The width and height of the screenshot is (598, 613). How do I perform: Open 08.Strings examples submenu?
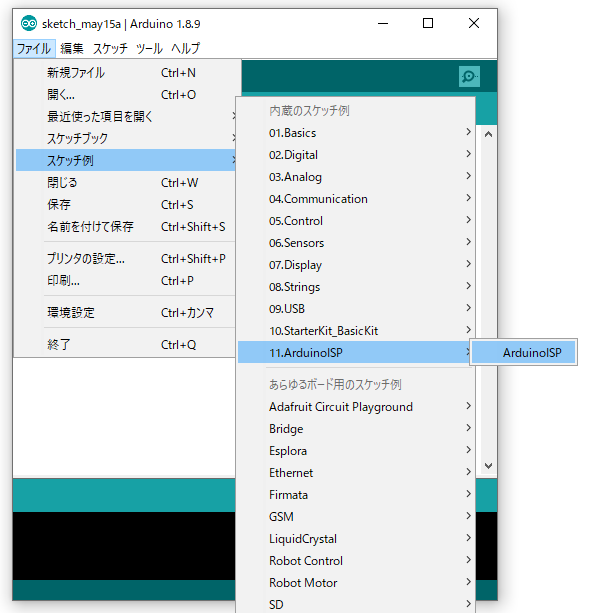point(356,287)
